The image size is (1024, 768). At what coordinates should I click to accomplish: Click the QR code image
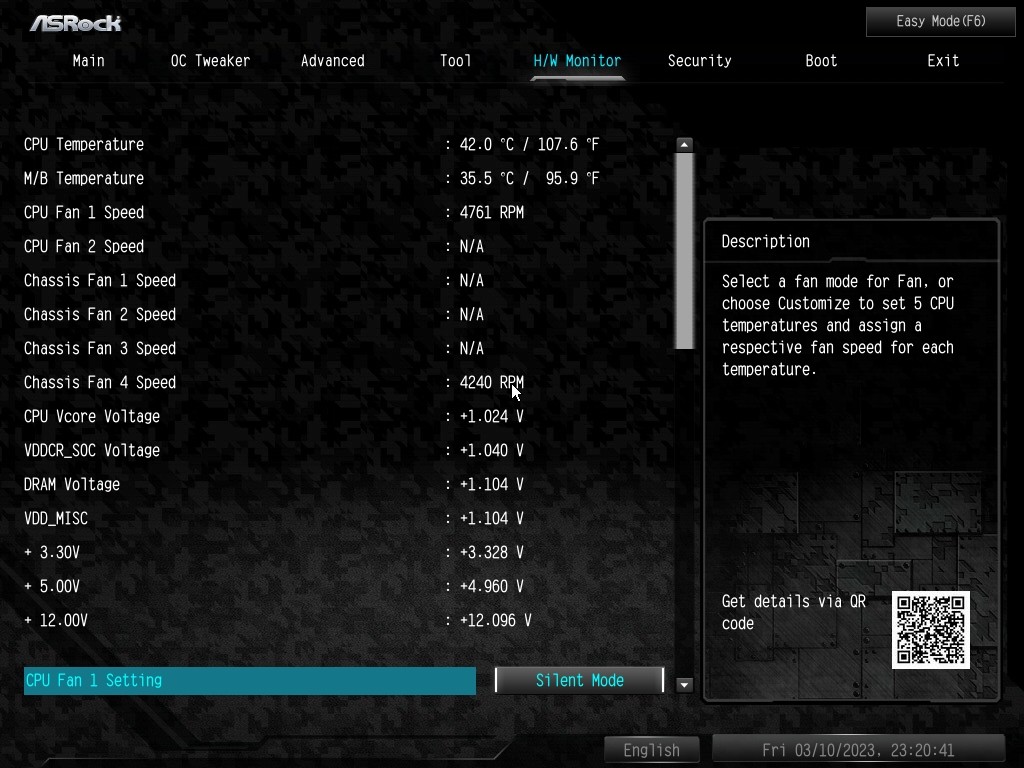(930, 630)
